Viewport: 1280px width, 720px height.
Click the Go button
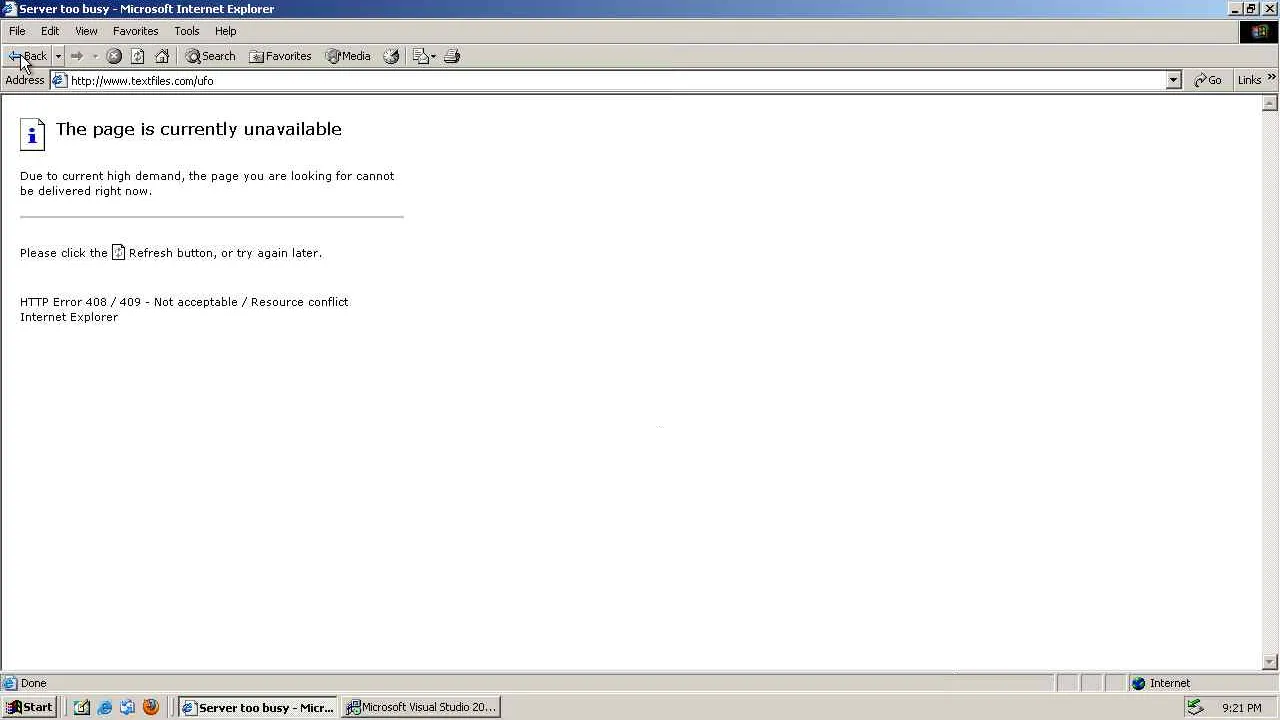pos(1208,80)
